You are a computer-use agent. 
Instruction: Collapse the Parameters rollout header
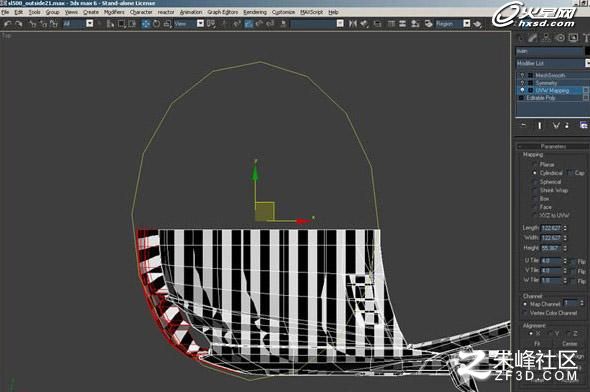[x=552, y=146]
